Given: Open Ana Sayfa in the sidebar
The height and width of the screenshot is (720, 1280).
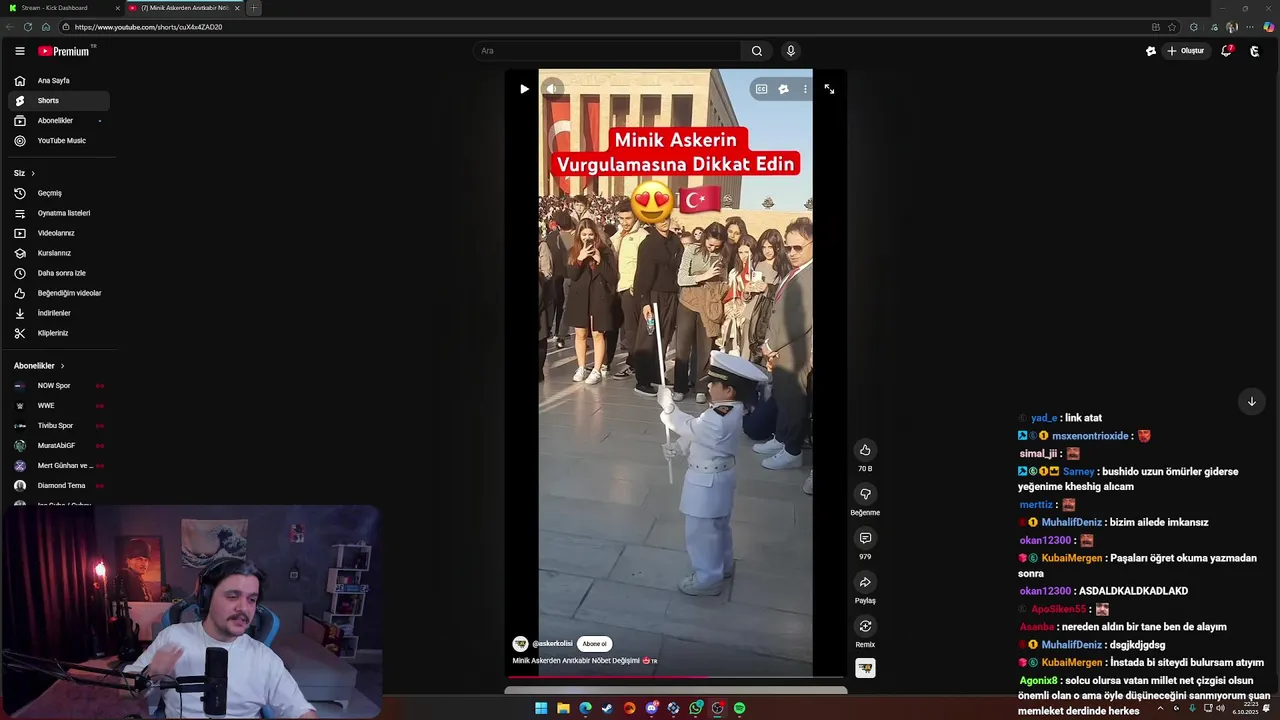Looking at the screenshot, I should [58, 81].
